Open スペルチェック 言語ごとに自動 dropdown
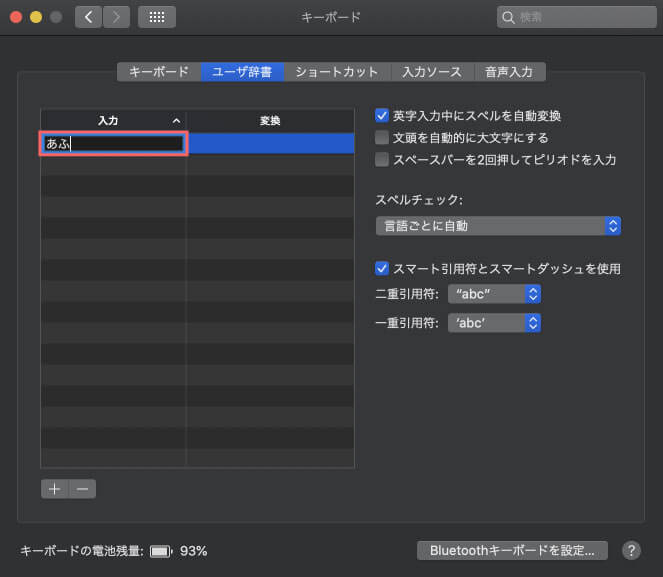663x577 pixels. point(498,226)
